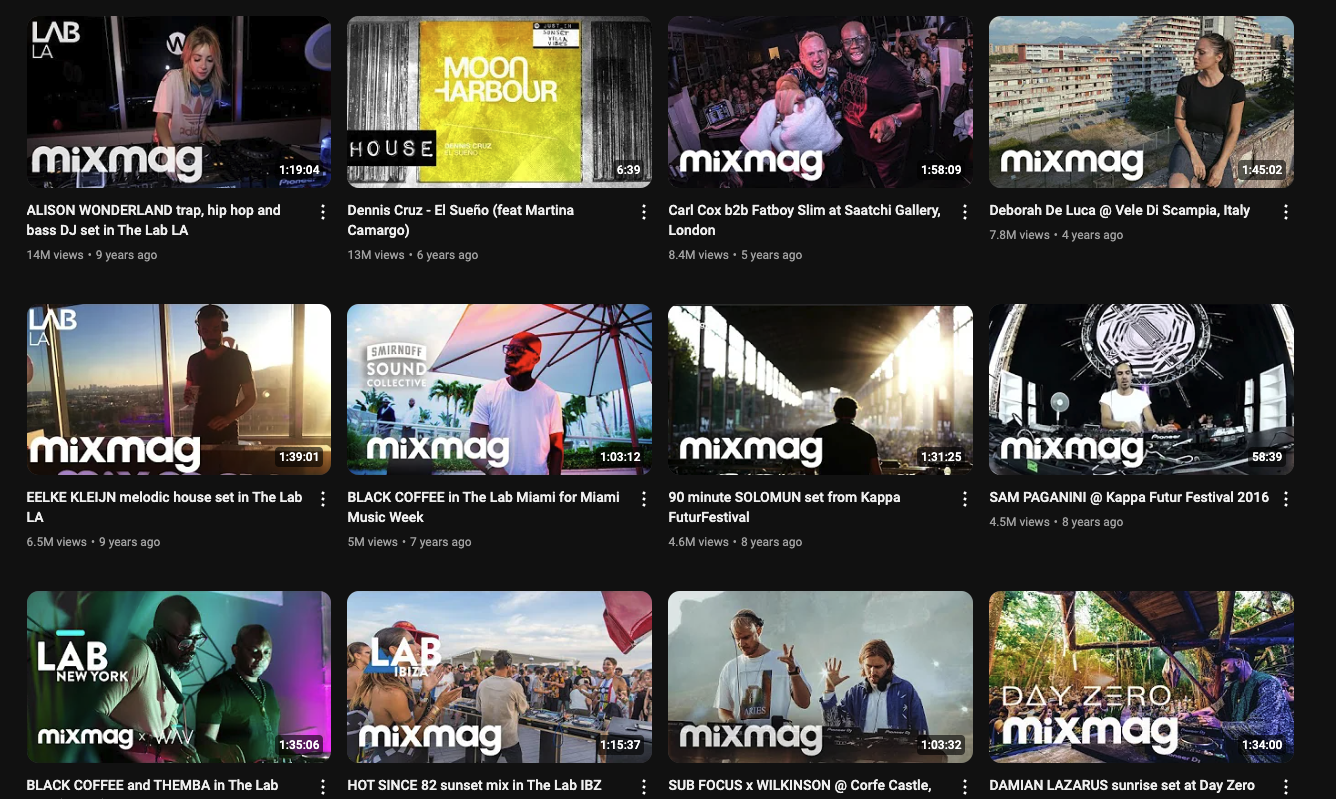Open the Deborah De Luca video thumbnail
1336x799 pixels.
pyautogui.click(x=1141, y=101)
